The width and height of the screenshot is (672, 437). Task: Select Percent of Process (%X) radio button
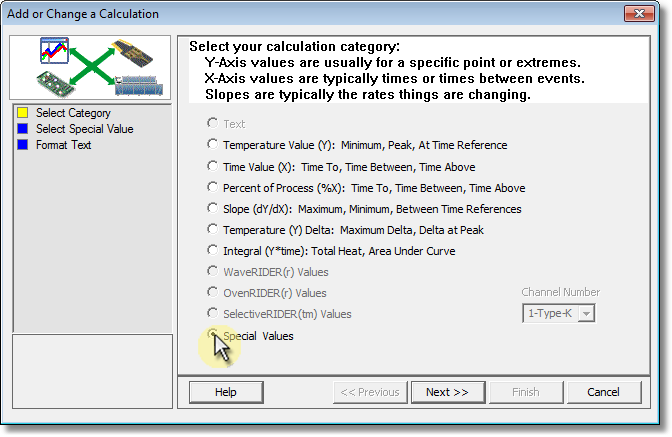213,187
